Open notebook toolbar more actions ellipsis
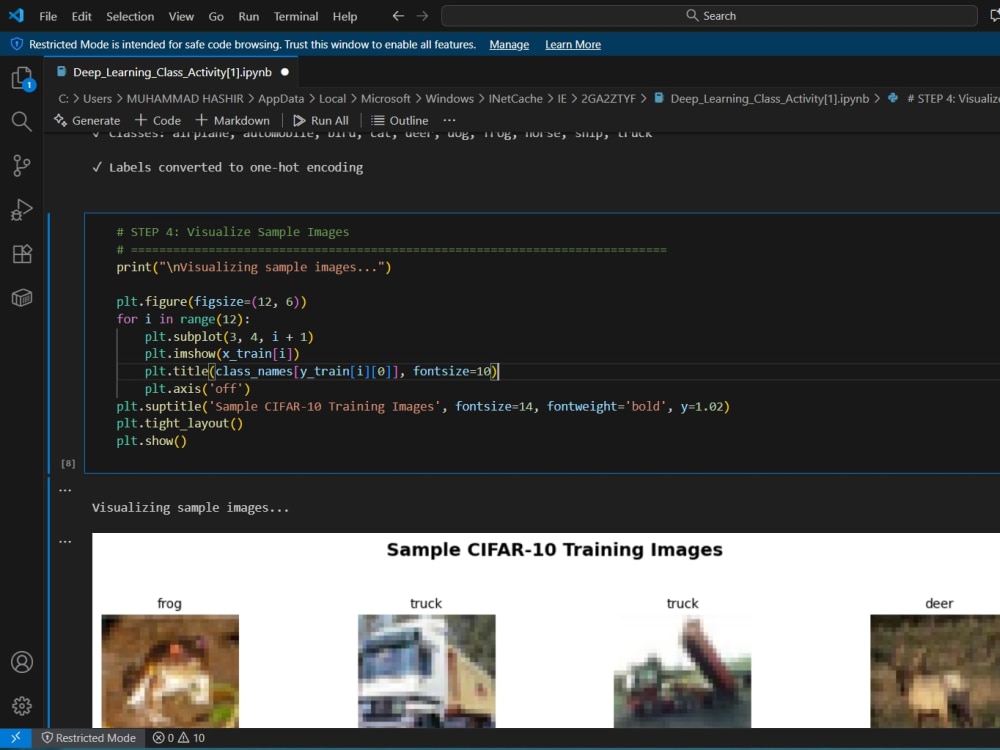1000x750 pixels. pyautogui.click(x=449, y=121)
